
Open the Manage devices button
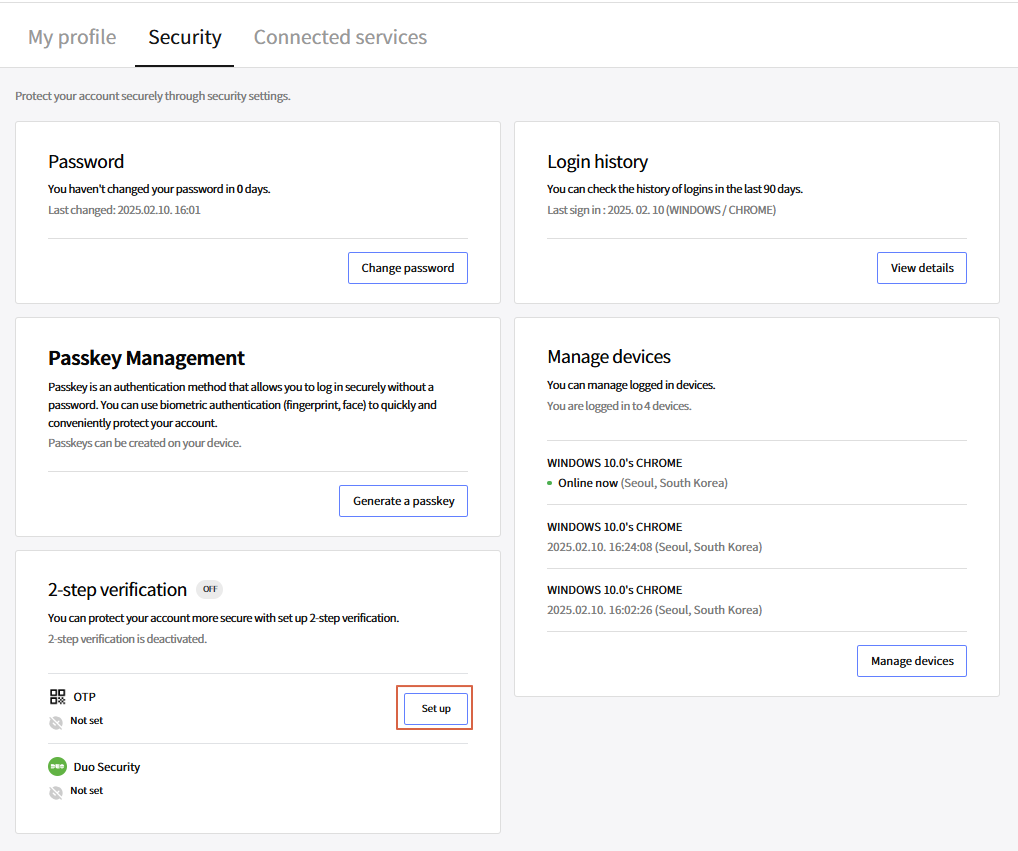(x=912, y=661)
